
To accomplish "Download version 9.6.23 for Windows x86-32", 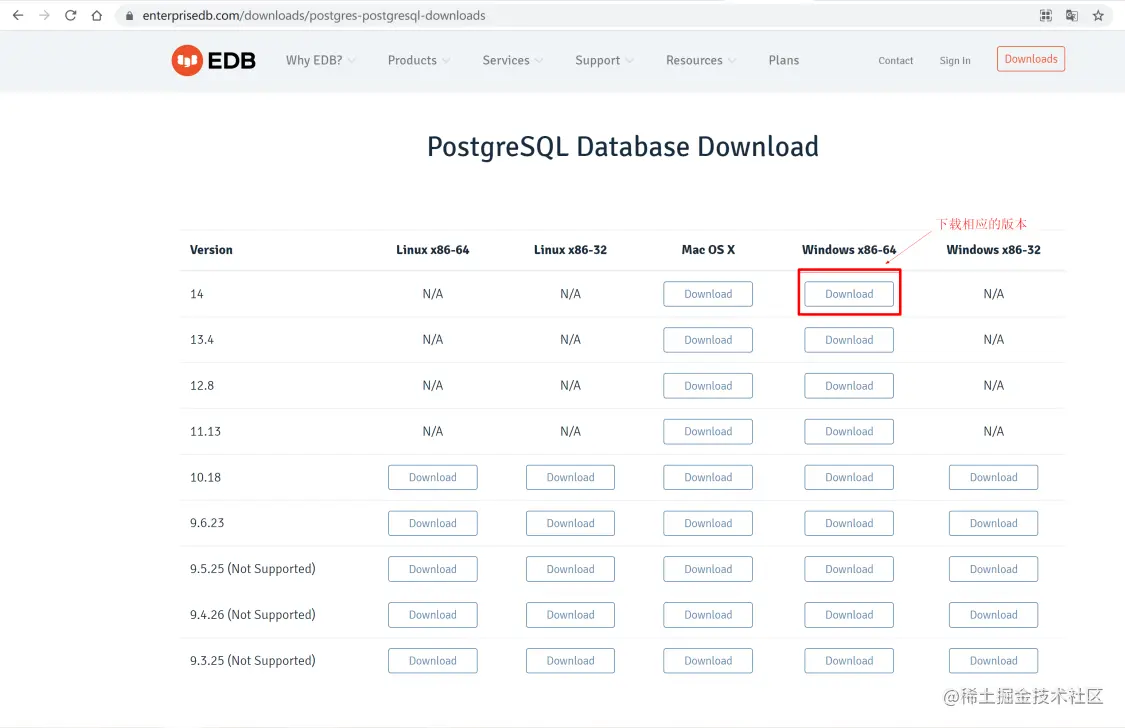I will point(994,524).
